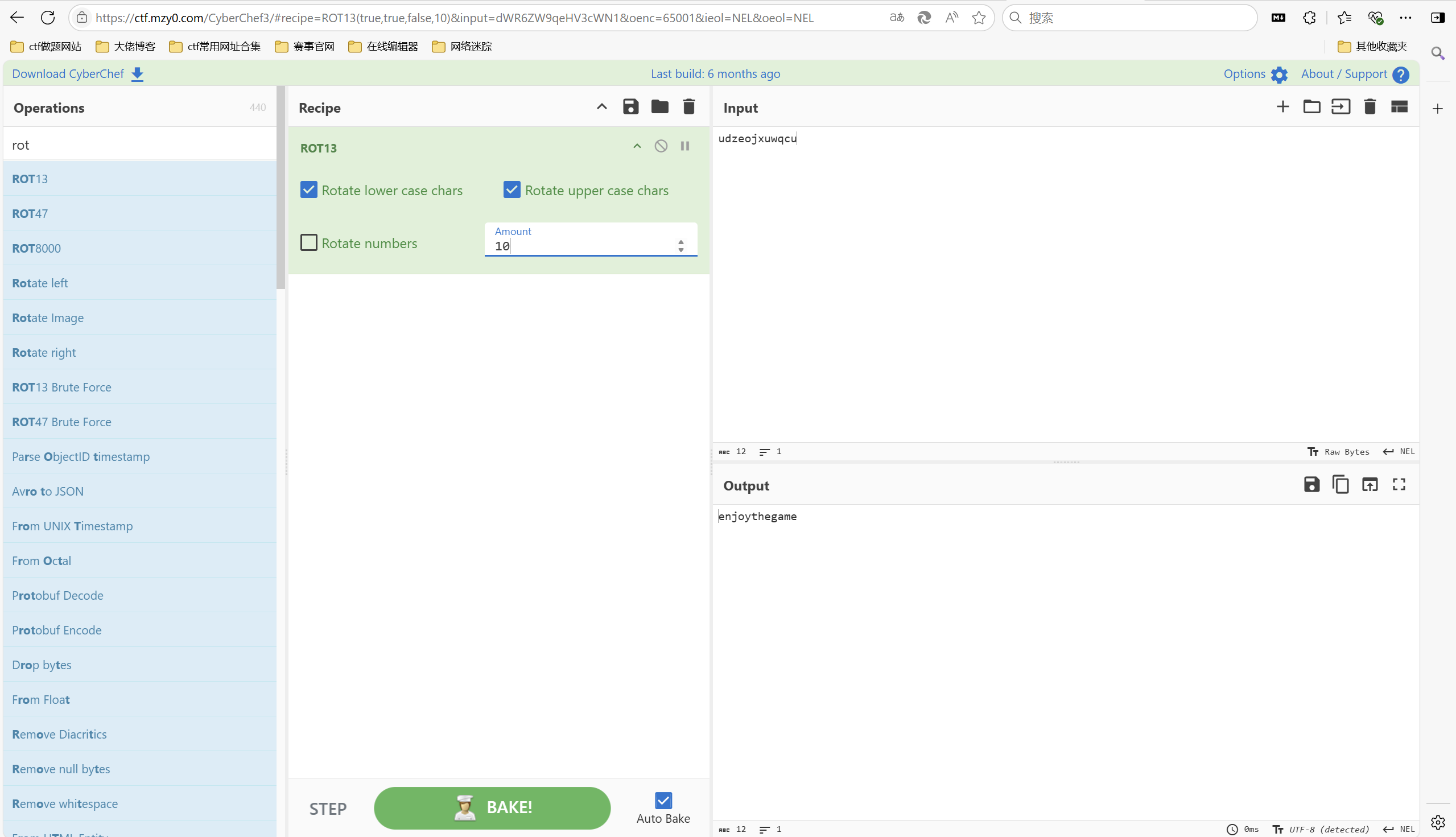1456x837 pixels.
Task: Click the STEP button
Action: (x=328, y=809)
